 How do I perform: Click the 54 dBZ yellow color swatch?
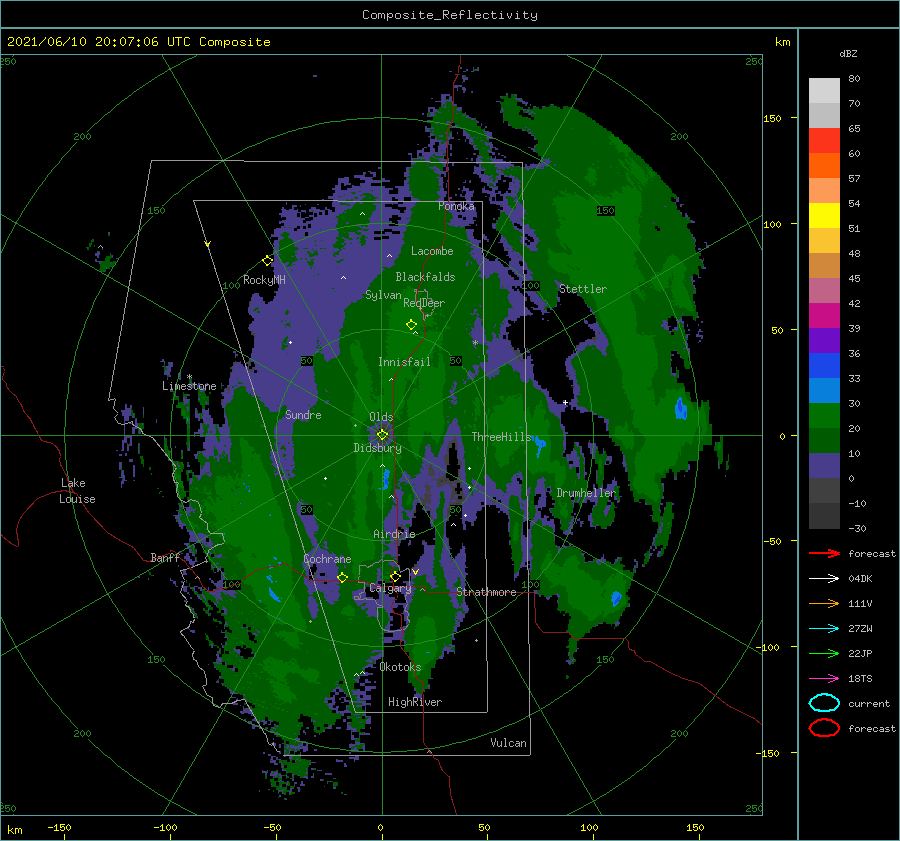click(824, 215)
